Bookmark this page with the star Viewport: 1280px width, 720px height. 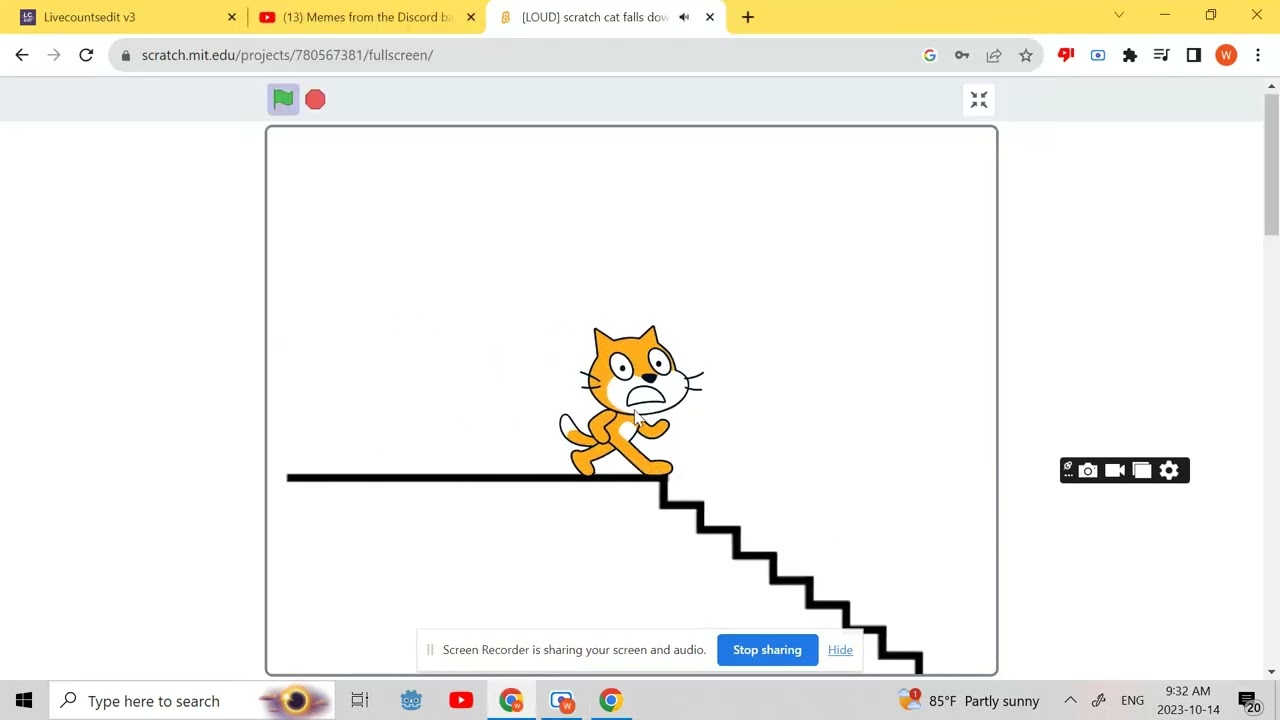pyautogui.click(x=1026, y=55)
